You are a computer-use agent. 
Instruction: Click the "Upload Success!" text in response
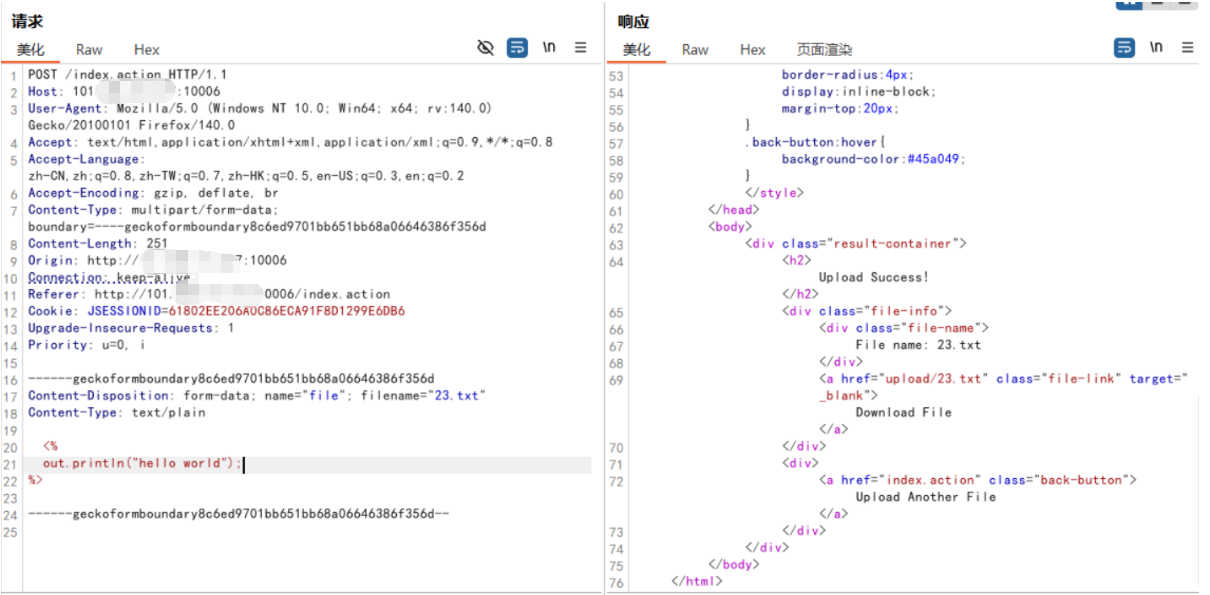[x=873, y=277]
